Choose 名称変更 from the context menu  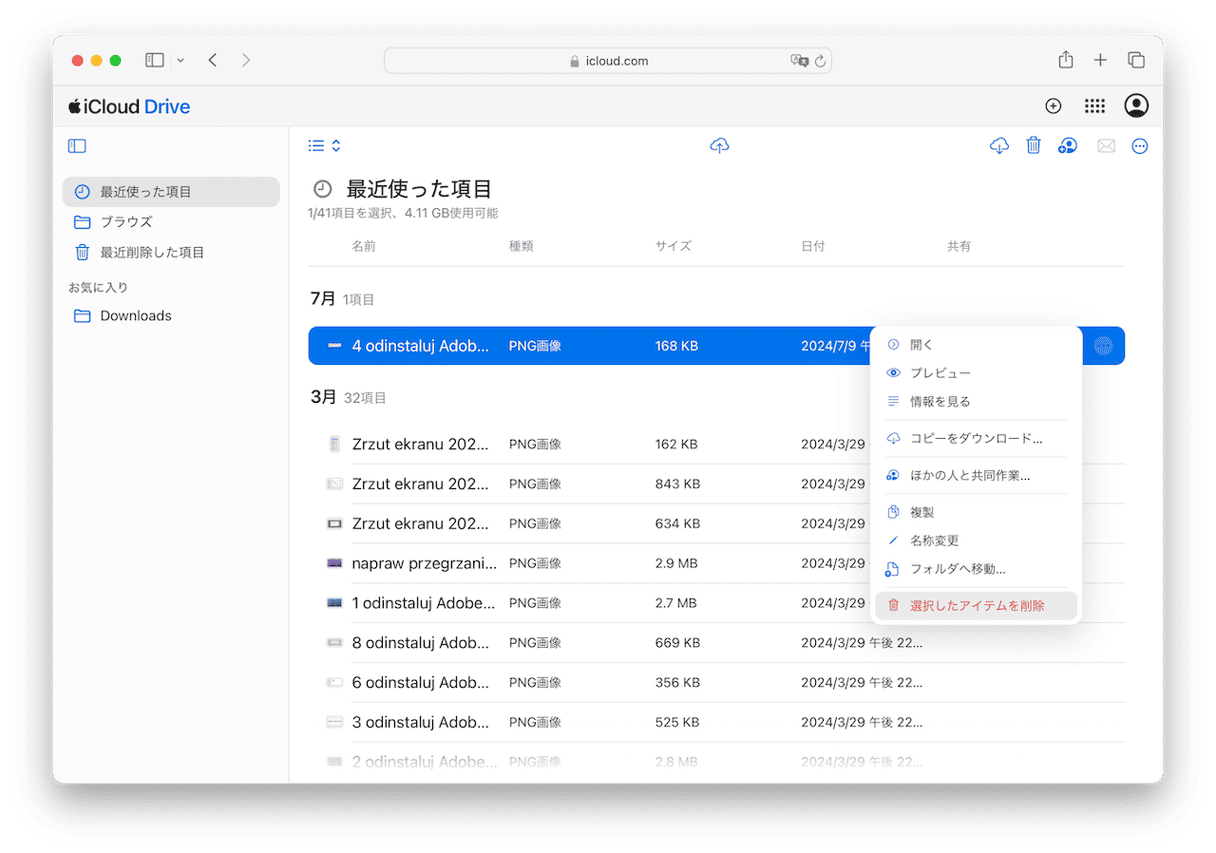click(x=975, y=541)
